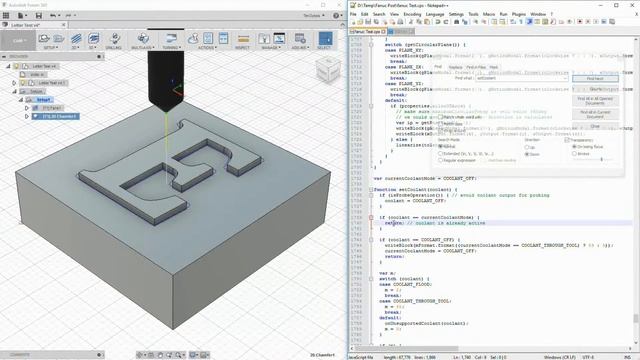The image size is (640, 360).
Task: Click the Notepad++ Record Macro toolbar icon
Action: tap(580, 22)
